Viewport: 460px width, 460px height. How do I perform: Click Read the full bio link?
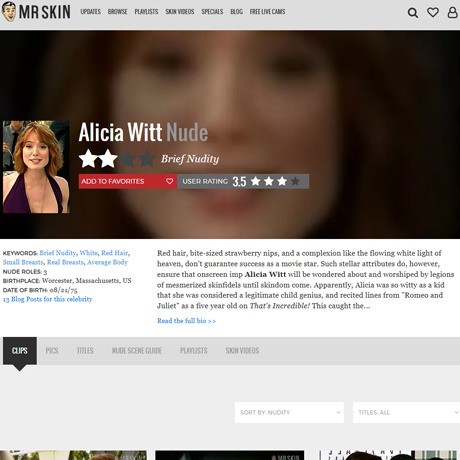186,321
